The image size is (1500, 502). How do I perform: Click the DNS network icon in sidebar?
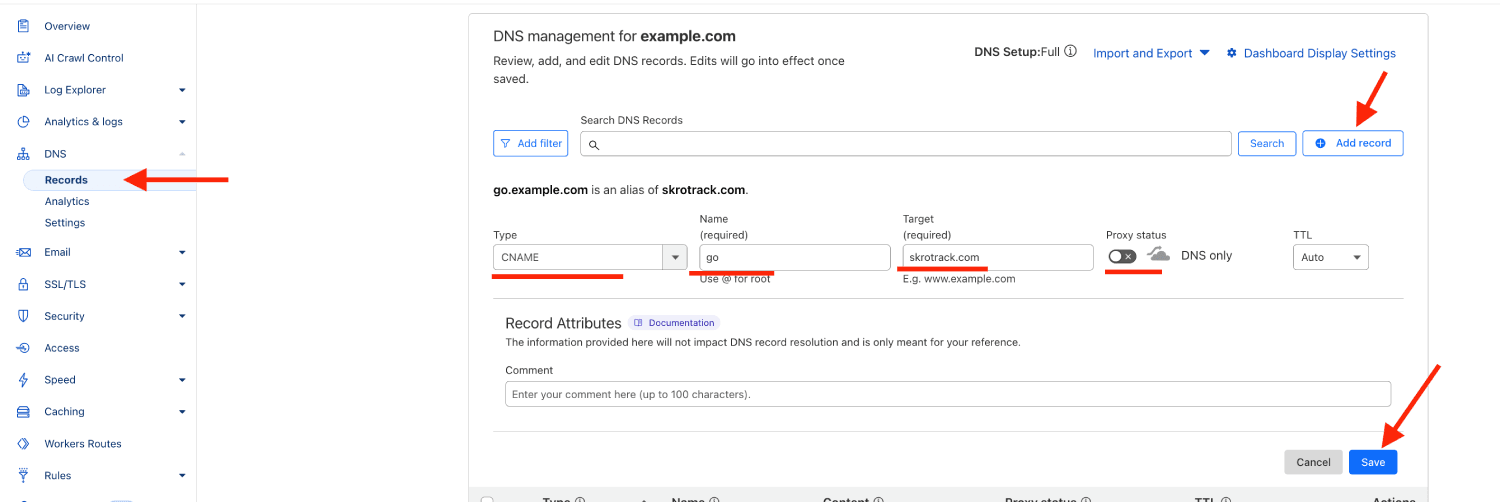click(23, 154)
